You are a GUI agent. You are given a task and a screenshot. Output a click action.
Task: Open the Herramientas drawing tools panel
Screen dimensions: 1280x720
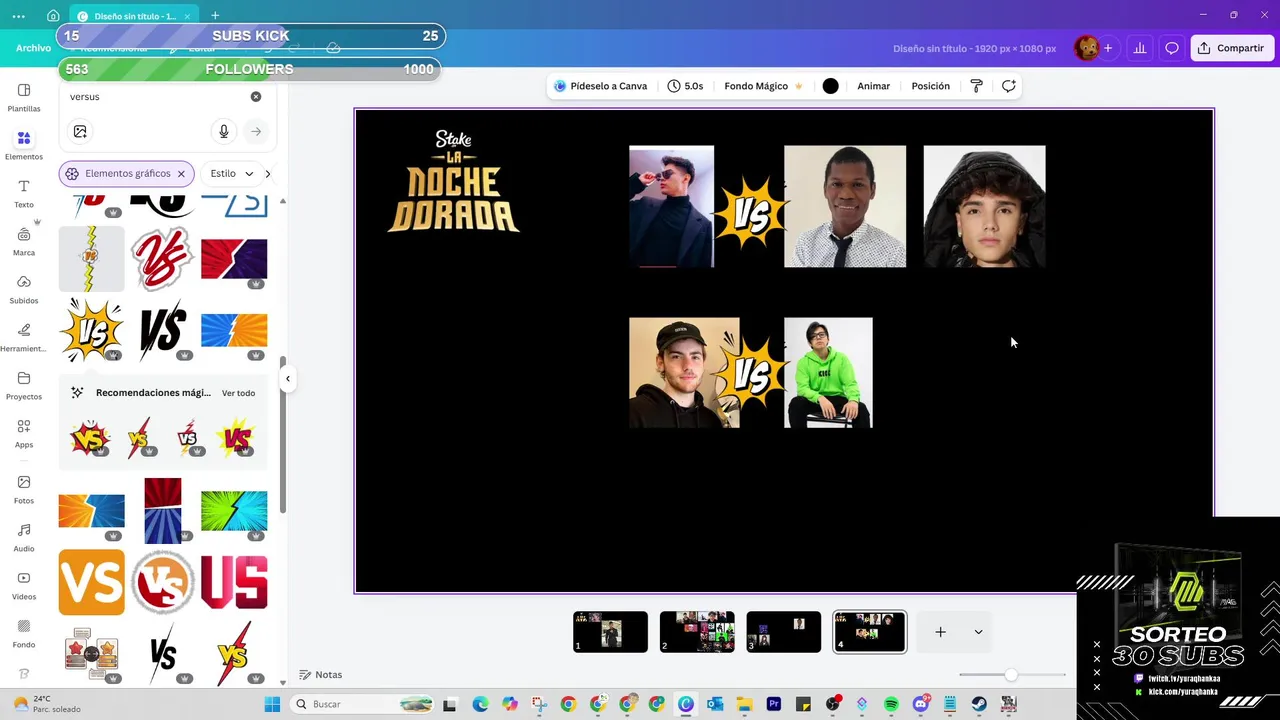pyautogui.click(x=24, y=337)
